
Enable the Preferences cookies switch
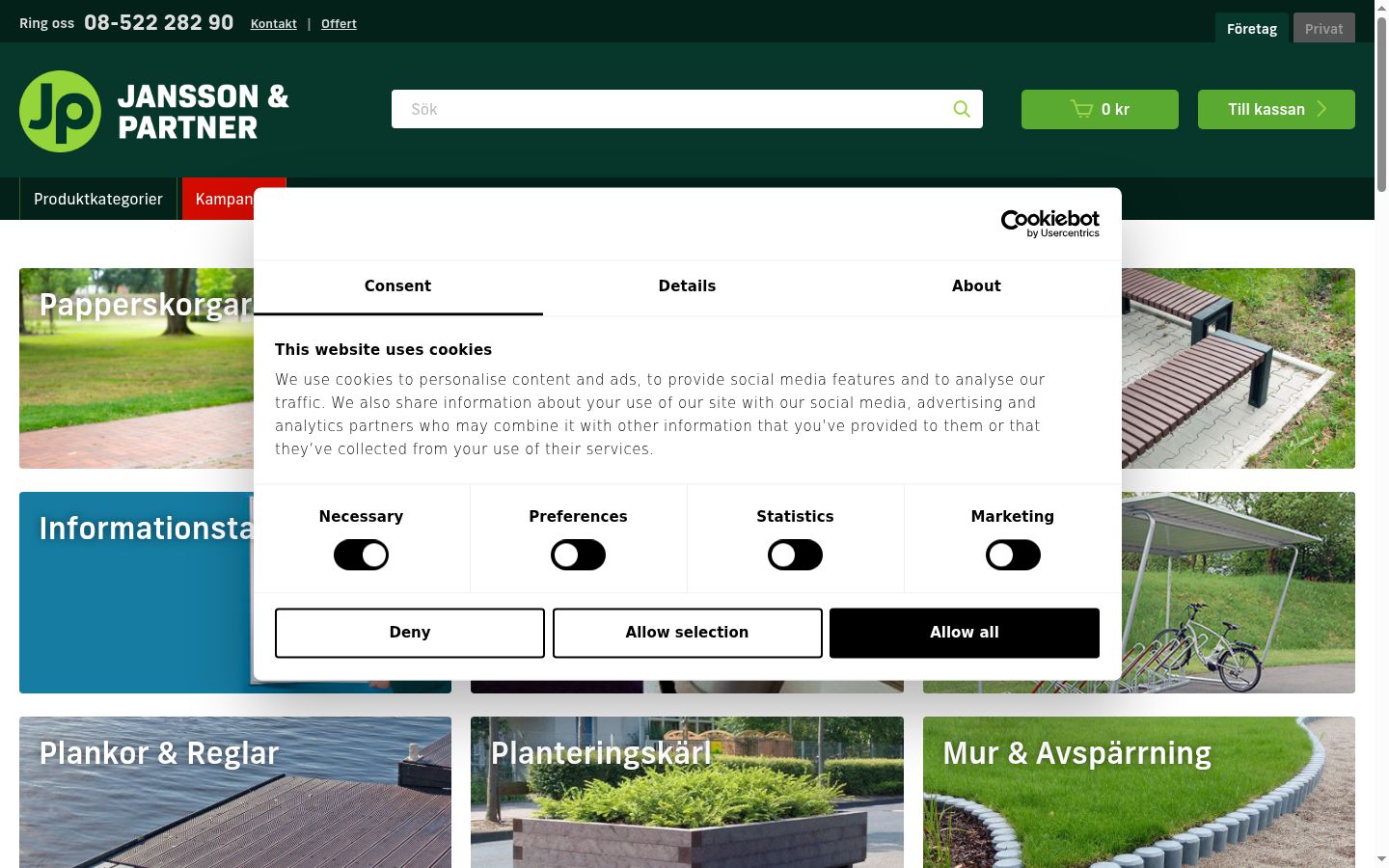coord(578,555)
